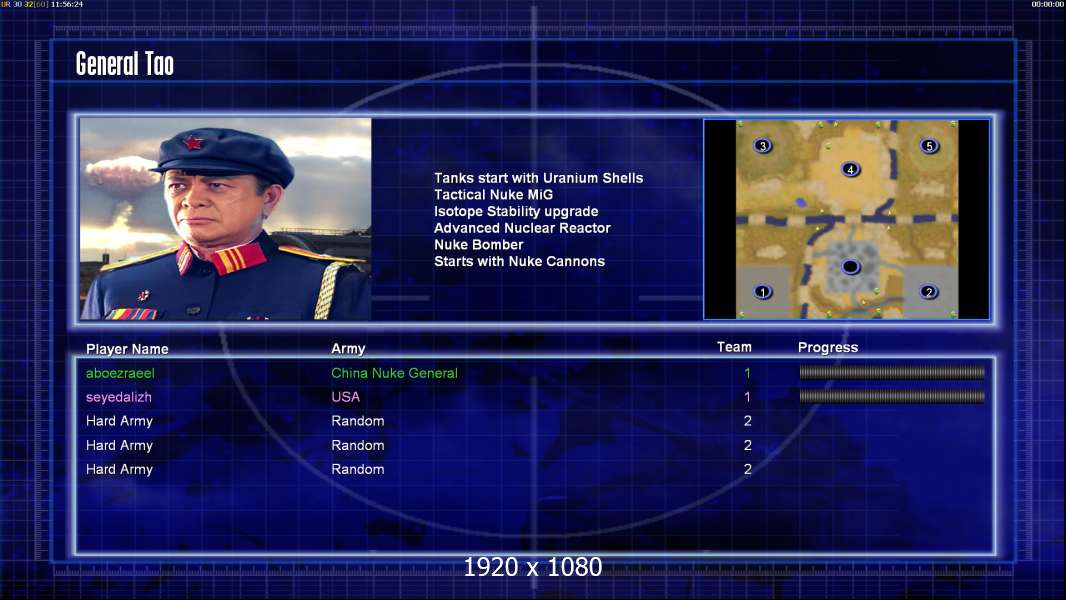This screenshot has width=1066, height=600.
Task: Click the "Isotope Stability upgrade" line
Action: point(516,211)
